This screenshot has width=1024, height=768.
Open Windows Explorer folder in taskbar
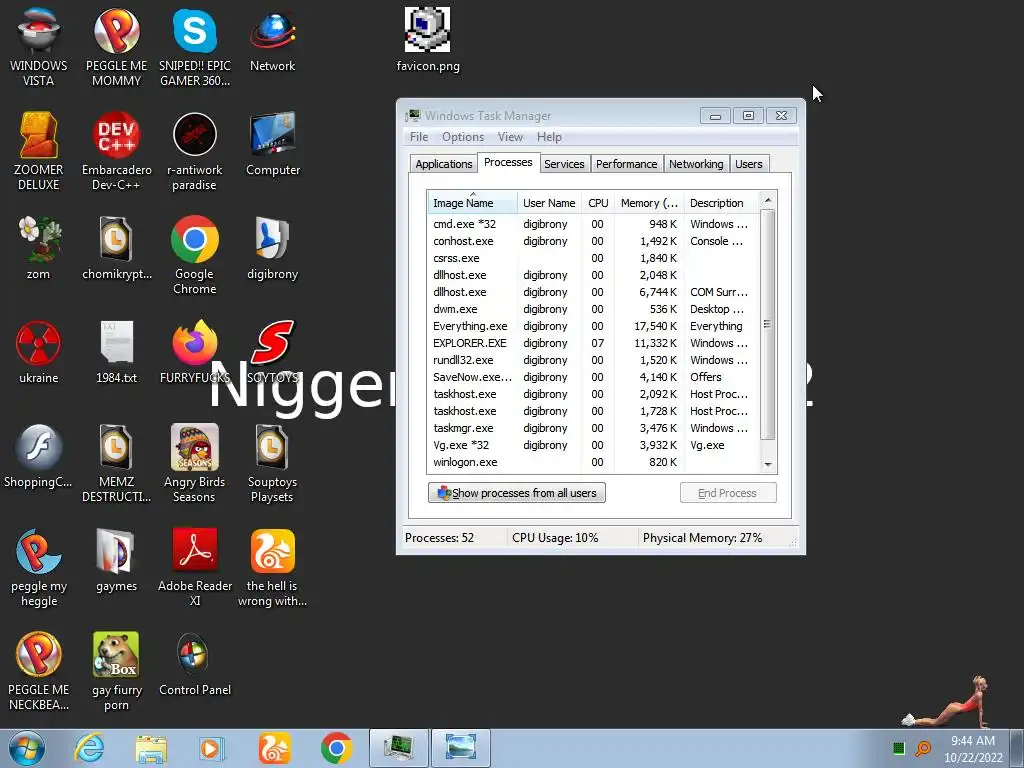pos(151,748)
